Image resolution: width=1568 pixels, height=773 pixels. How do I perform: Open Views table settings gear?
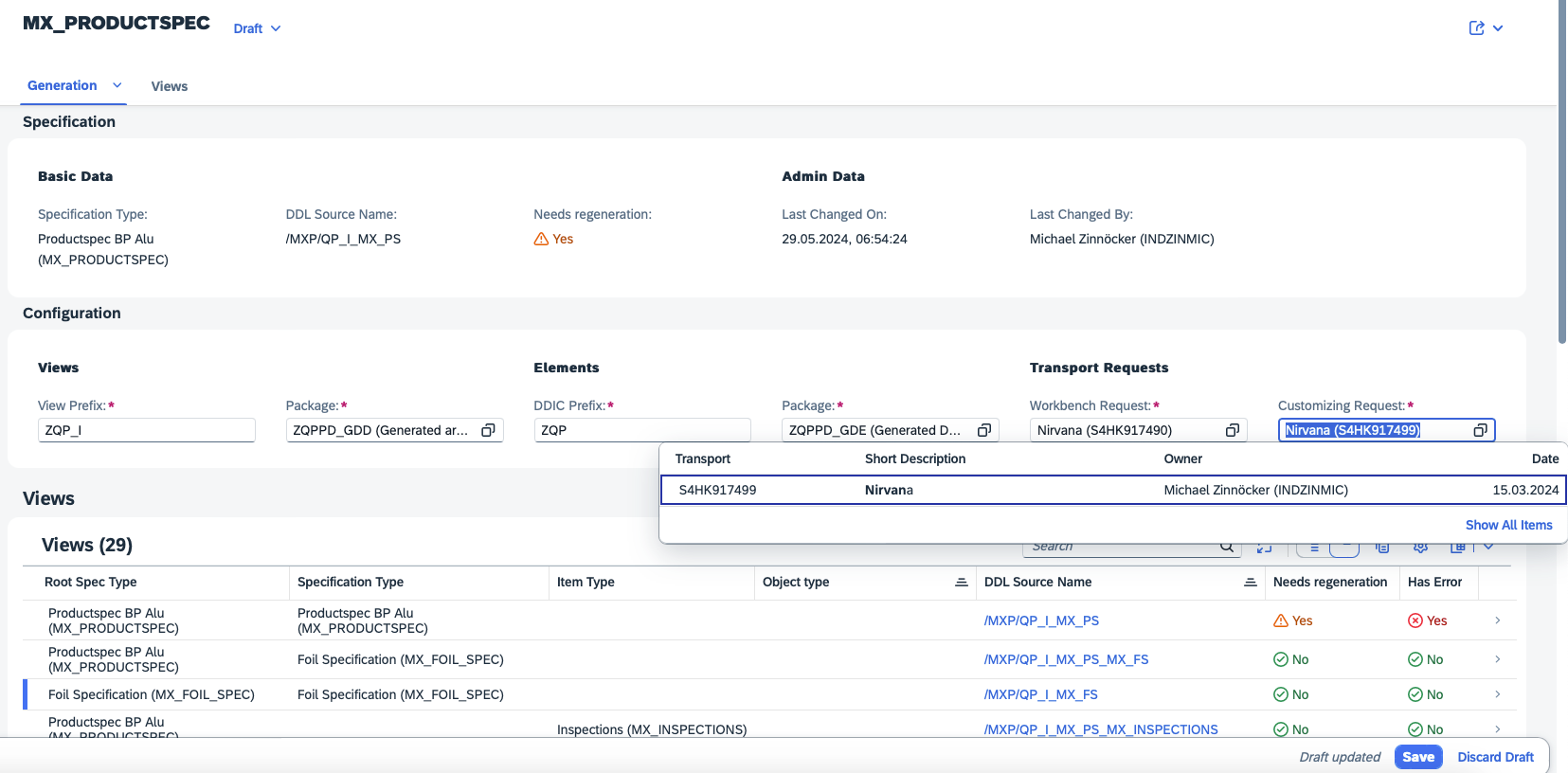[1420, 547]
